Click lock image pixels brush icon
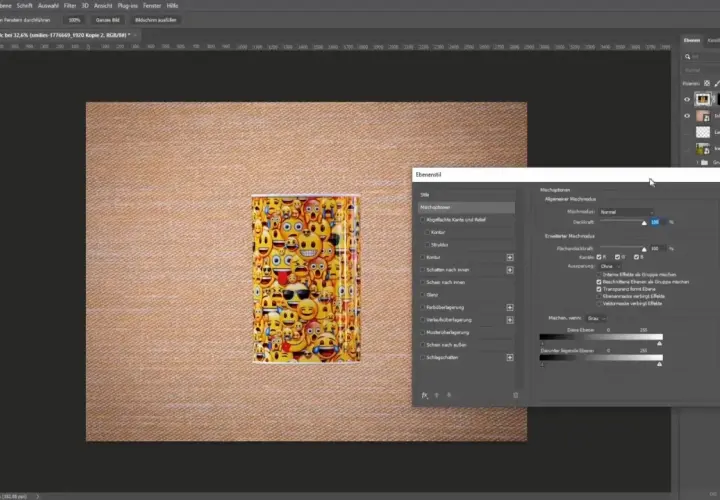The image size is (720, 500). click(717, 83)
